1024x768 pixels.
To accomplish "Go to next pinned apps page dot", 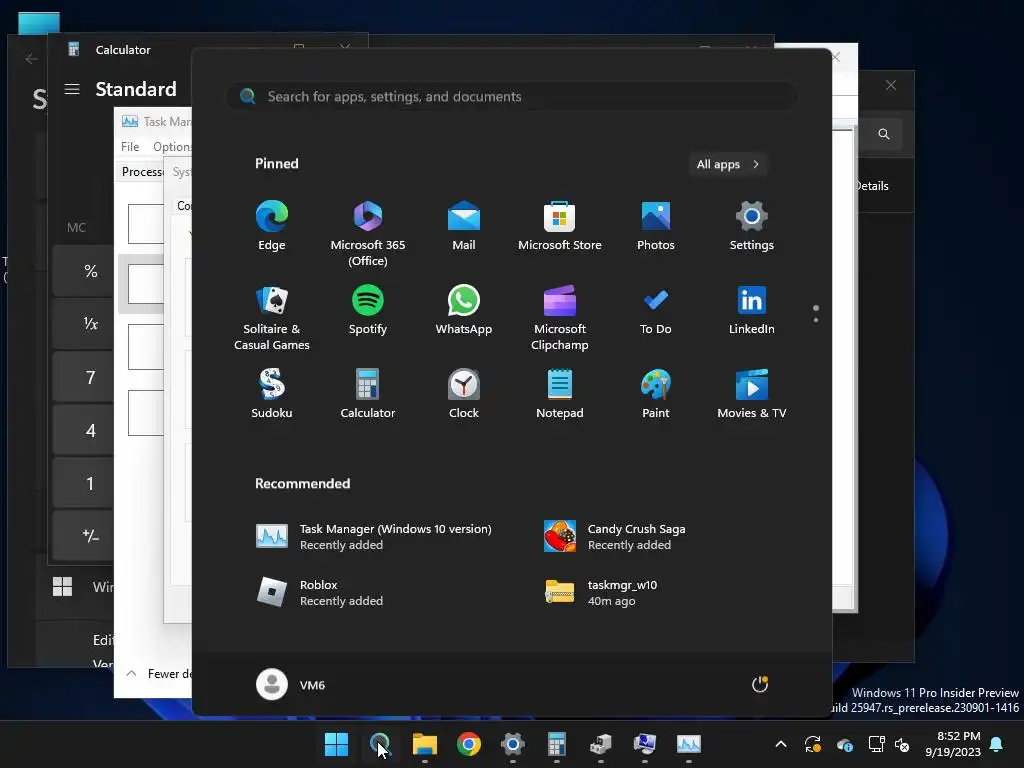I will 816,320.
